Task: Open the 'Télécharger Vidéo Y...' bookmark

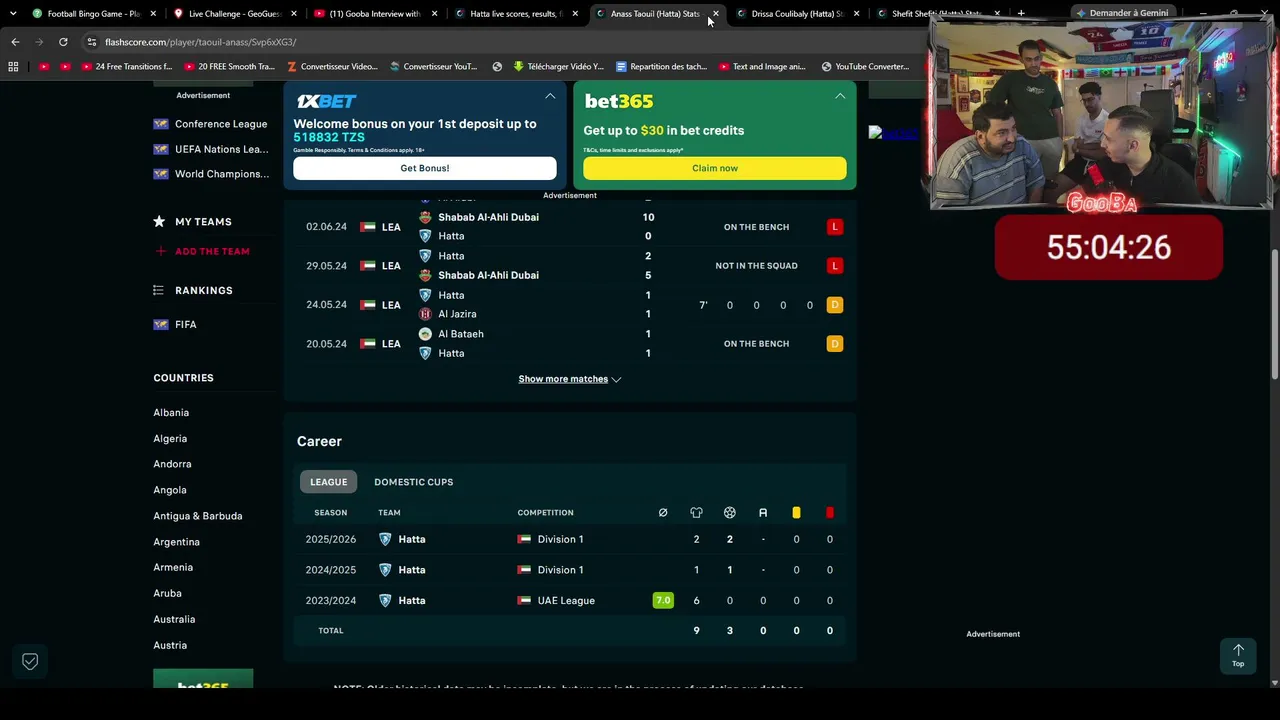Action: point(558,67)
